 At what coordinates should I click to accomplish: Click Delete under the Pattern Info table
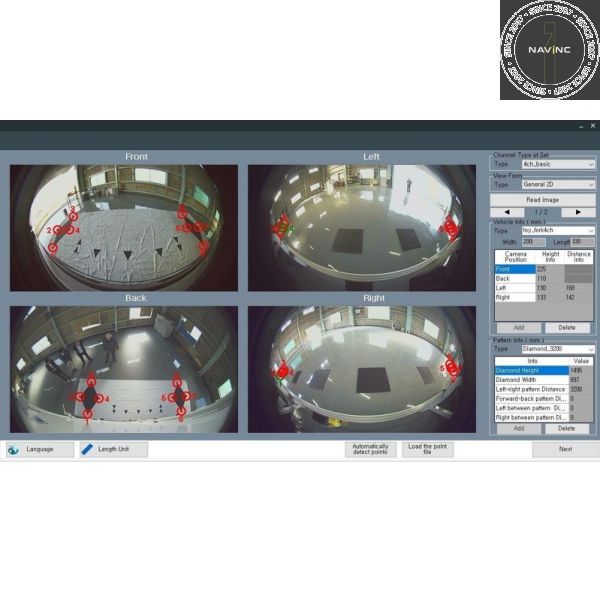point(567,428)
